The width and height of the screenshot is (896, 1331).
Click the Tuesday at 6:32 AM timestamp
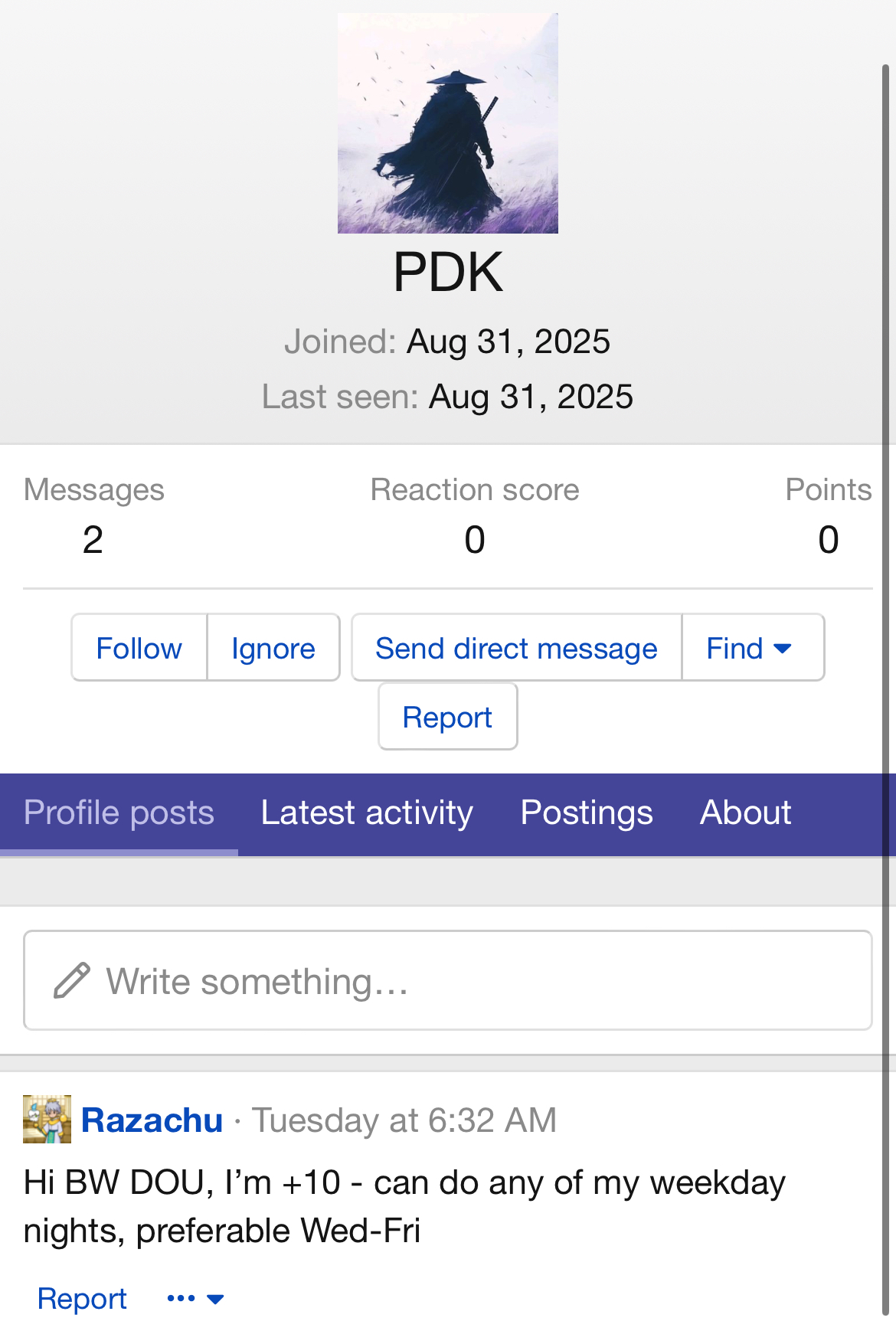pos(404,1120)
